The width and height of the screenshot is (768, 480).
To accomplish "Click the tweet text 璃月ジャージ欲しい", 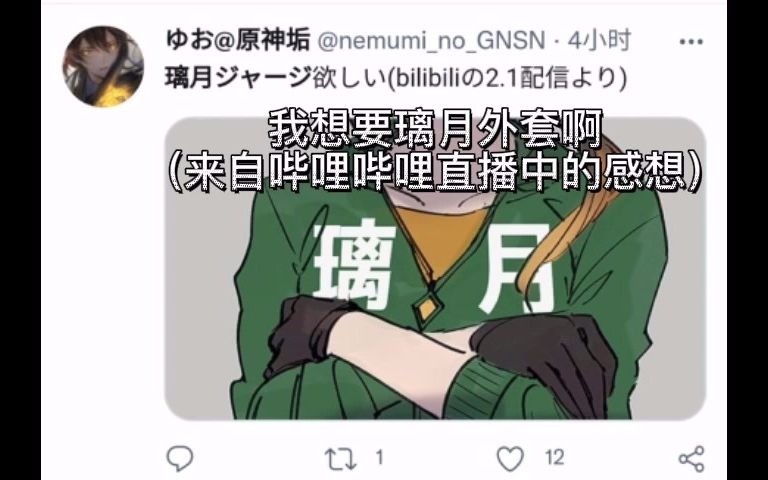I will pyautogui.click(x=276, y=77).
